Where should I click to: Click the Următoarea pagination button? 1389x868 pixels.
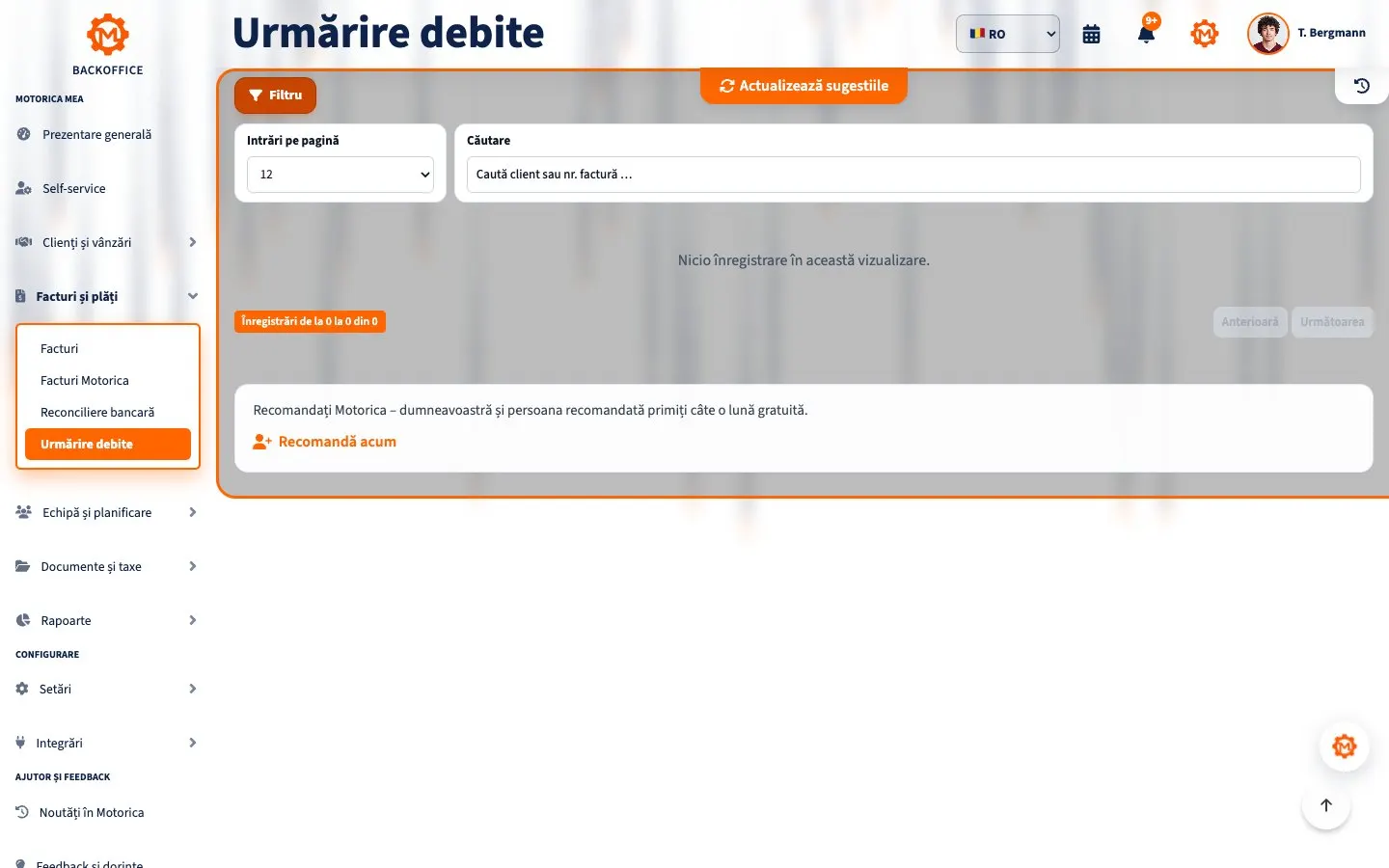pos(1332,322)
